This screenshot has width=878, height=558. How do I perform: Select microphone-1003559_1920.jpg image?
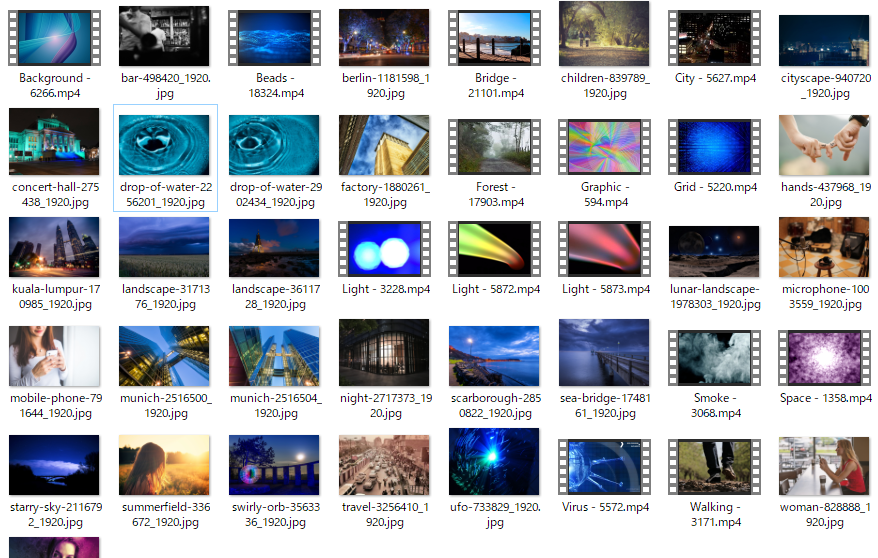[x=824, y=247]
